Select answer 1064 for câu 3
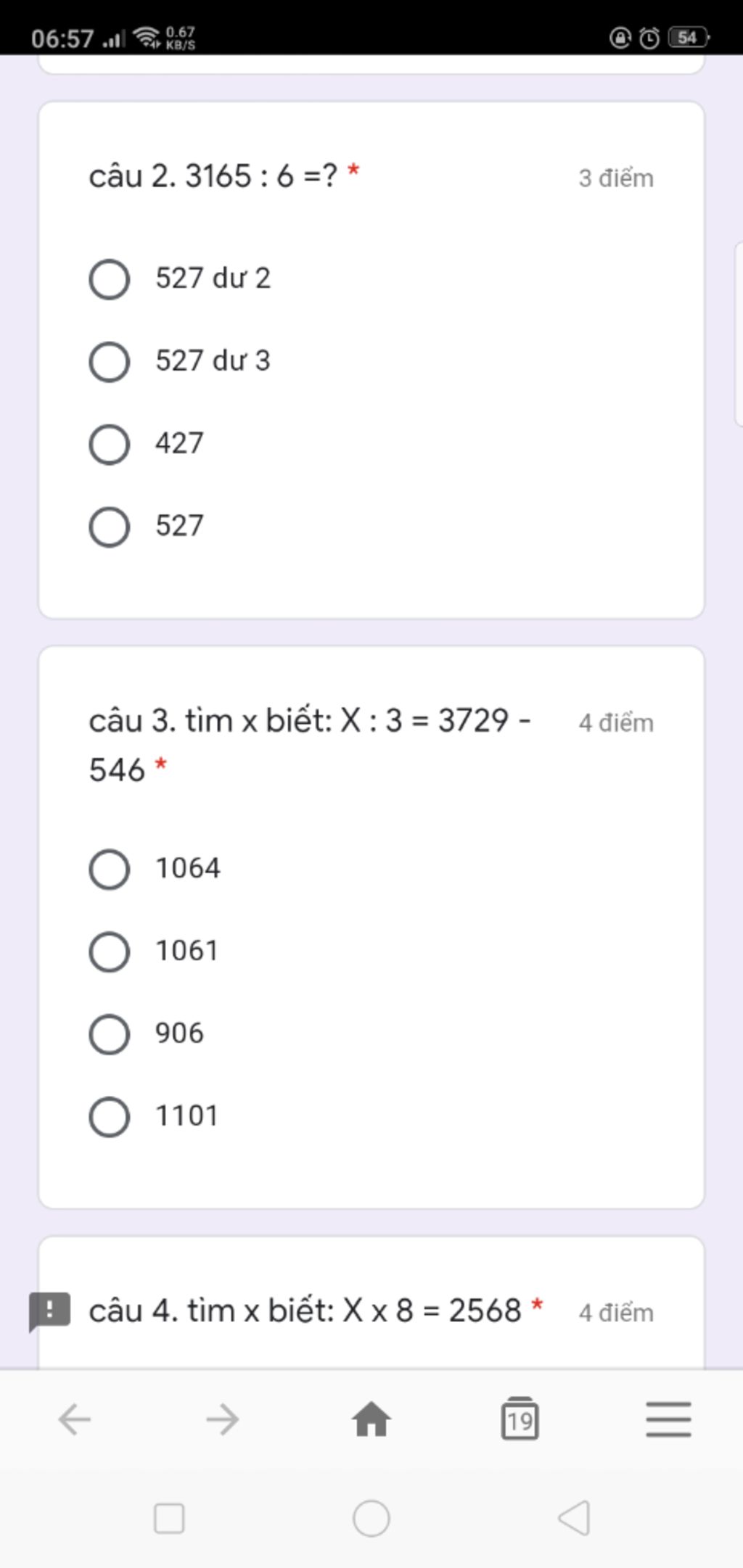 pos(110,869)
